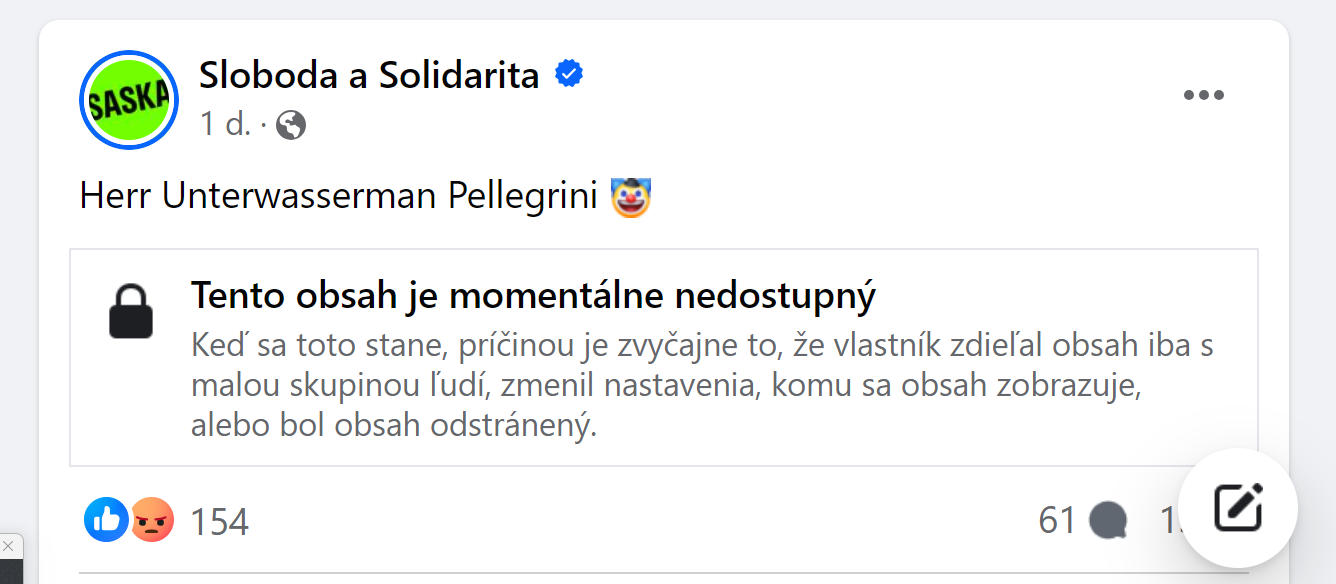Image resolution: width=1336 pixels, height=584 pixels.
Task: Click the unavailable content explanation text
Action: click(701, 386)
